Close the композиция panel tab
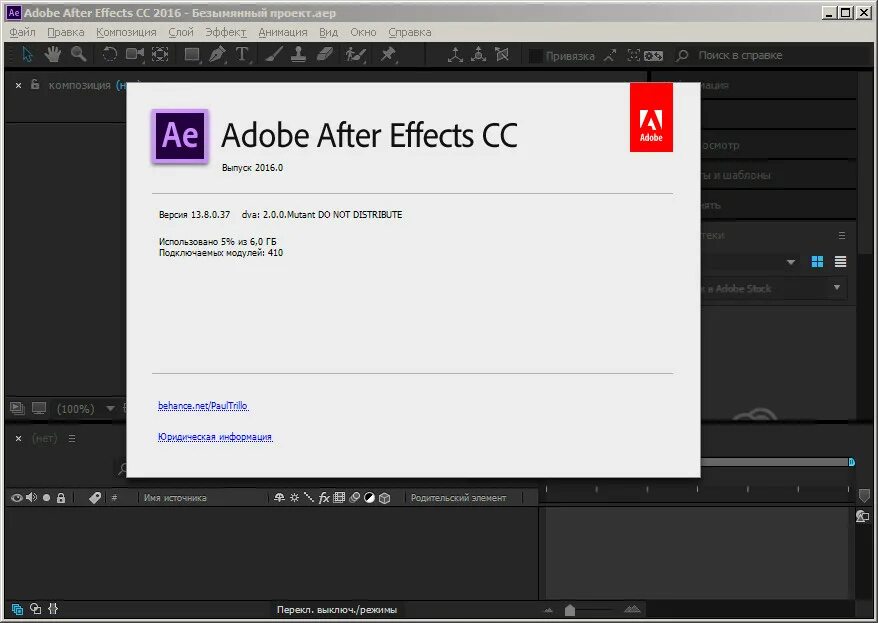Viewport: 878px width, 623px height. pyautogui.click(x=18, y=85)
